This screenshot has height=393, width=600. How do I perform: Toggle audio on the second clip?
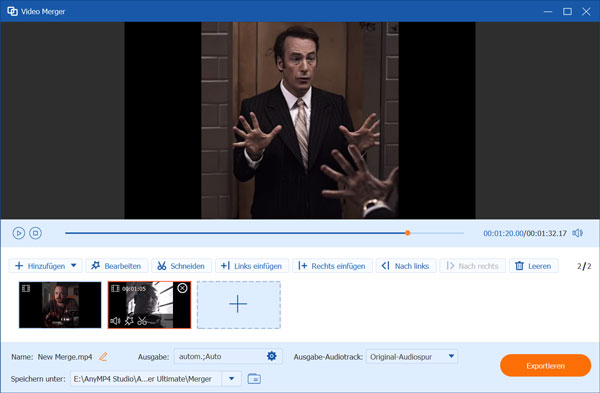(x=115, y=321)
